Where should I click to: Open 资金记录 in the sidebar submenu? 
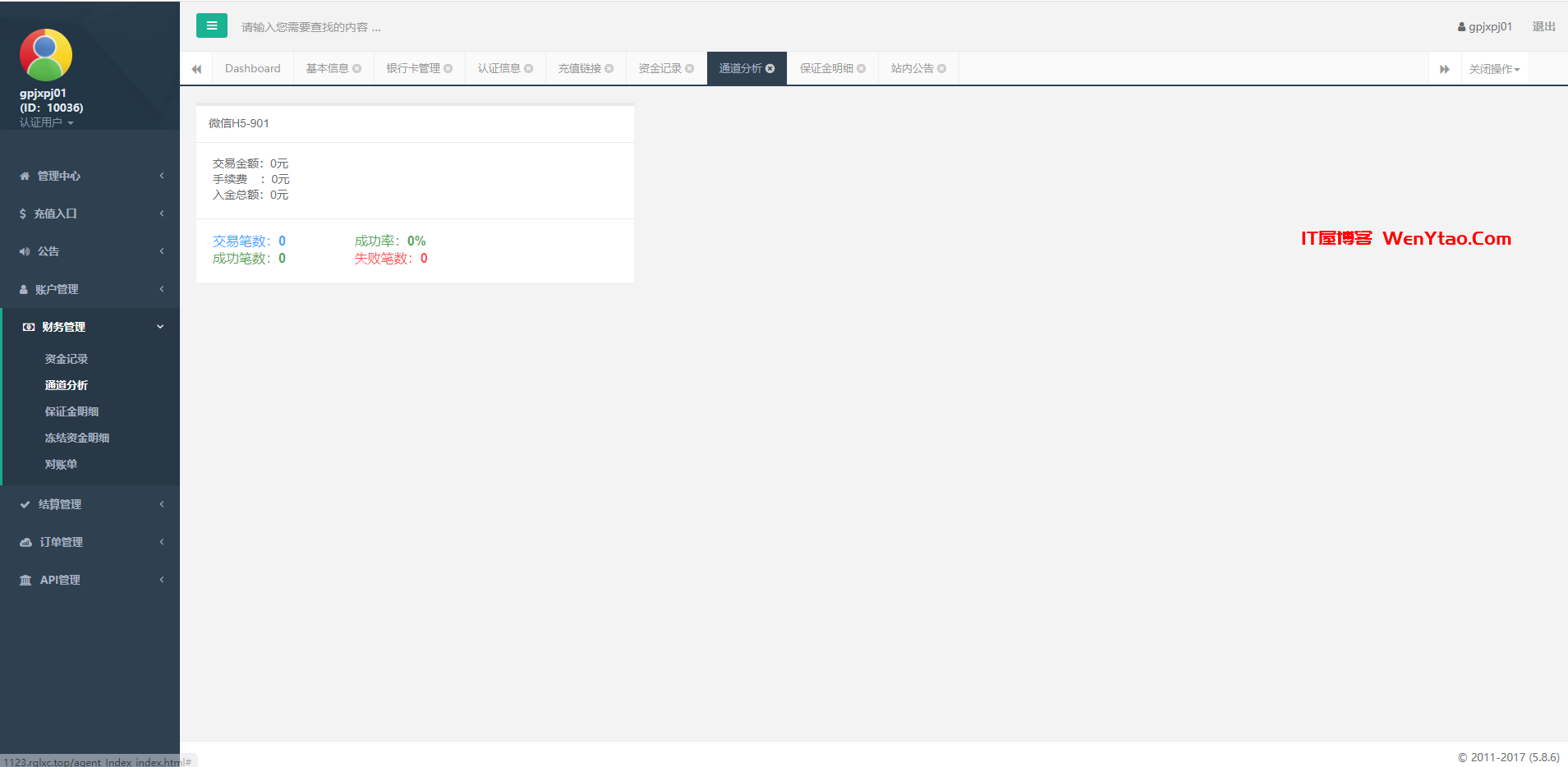pos(67,359)
